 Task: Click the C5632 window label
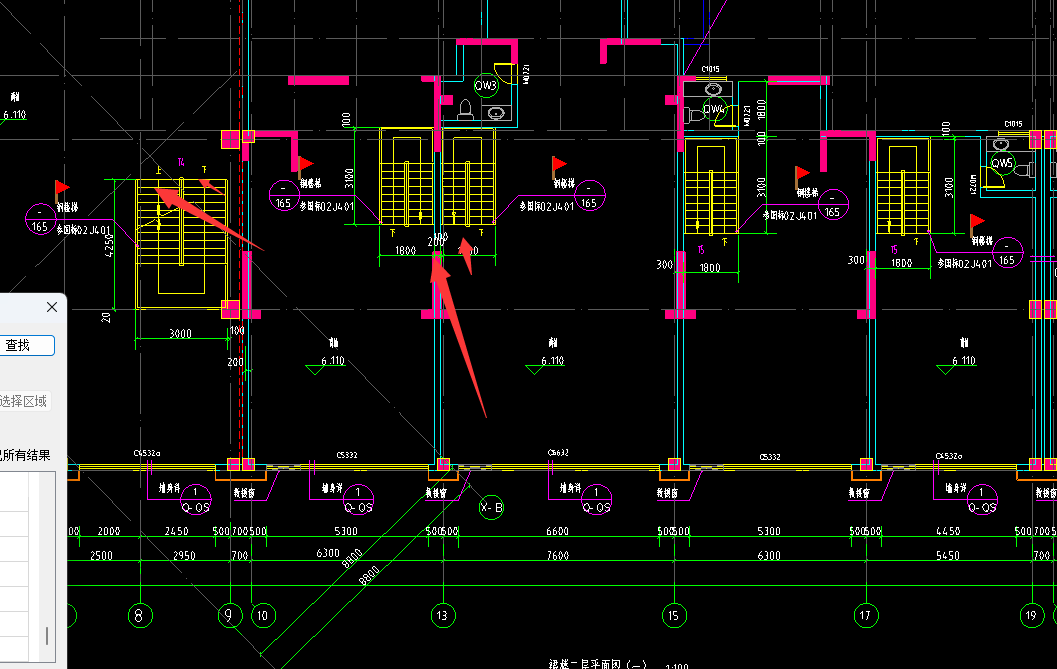click(x=558, y=453)
